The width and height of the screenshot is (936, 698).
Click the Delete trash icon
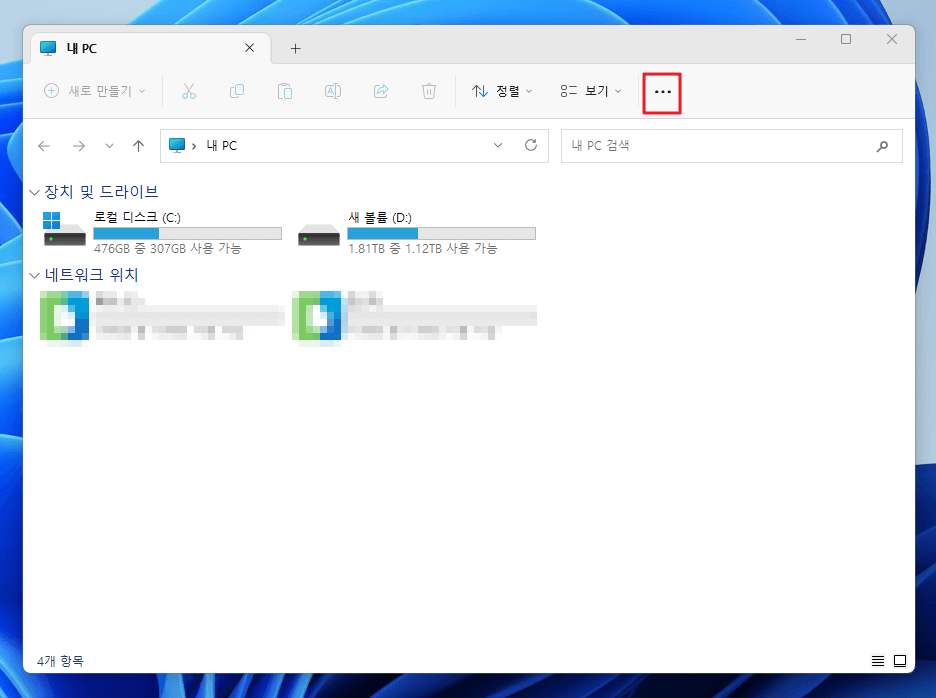(x=429, y=91)
